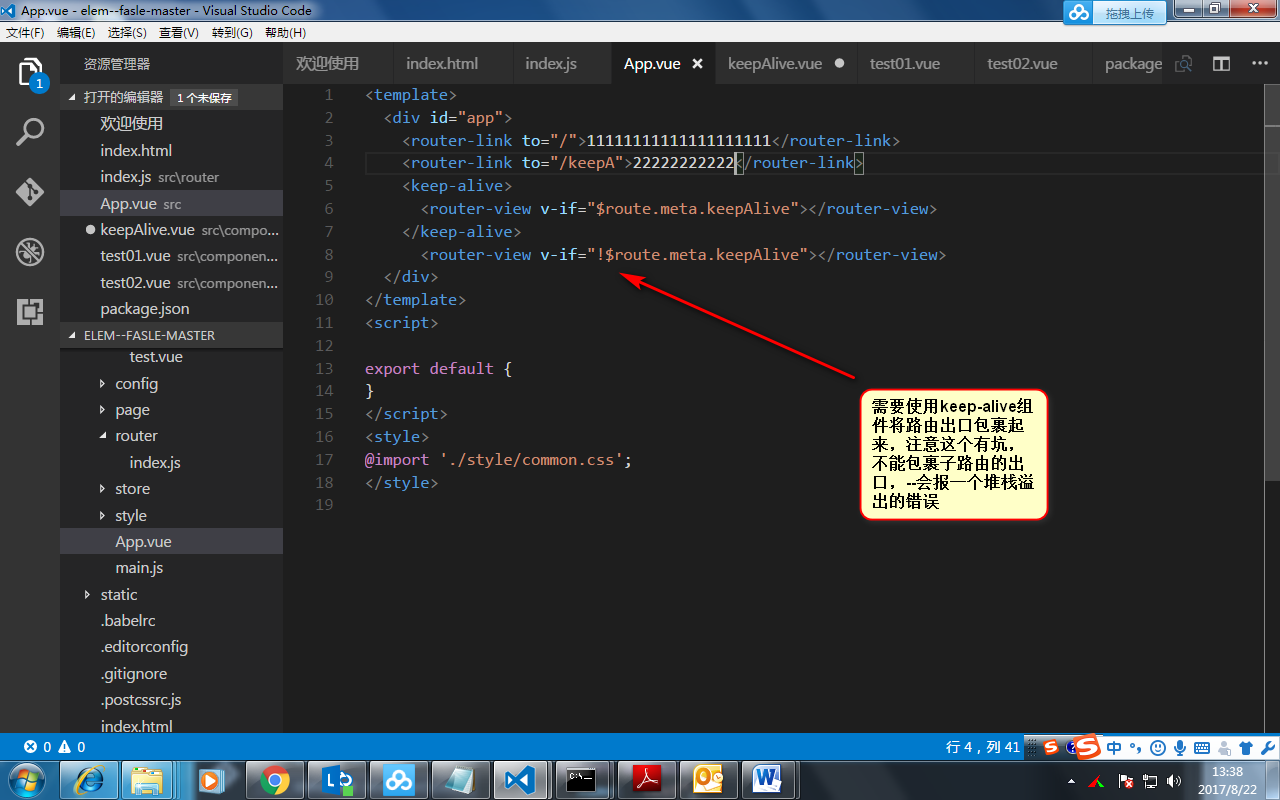Open the Extensions view in activity bar

30,312
